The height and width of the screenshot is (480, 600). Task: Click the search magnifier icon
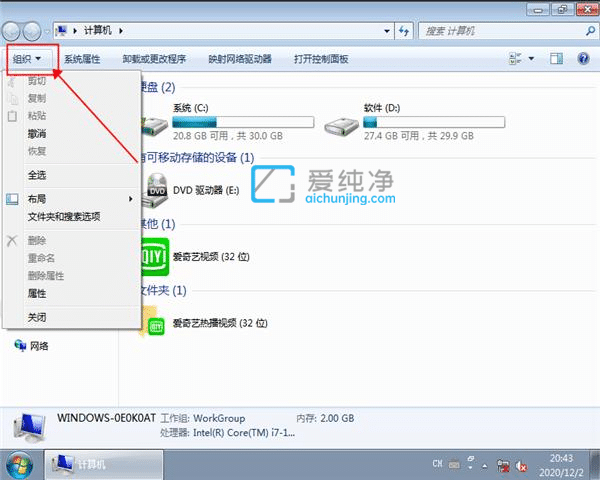(590, 31)
